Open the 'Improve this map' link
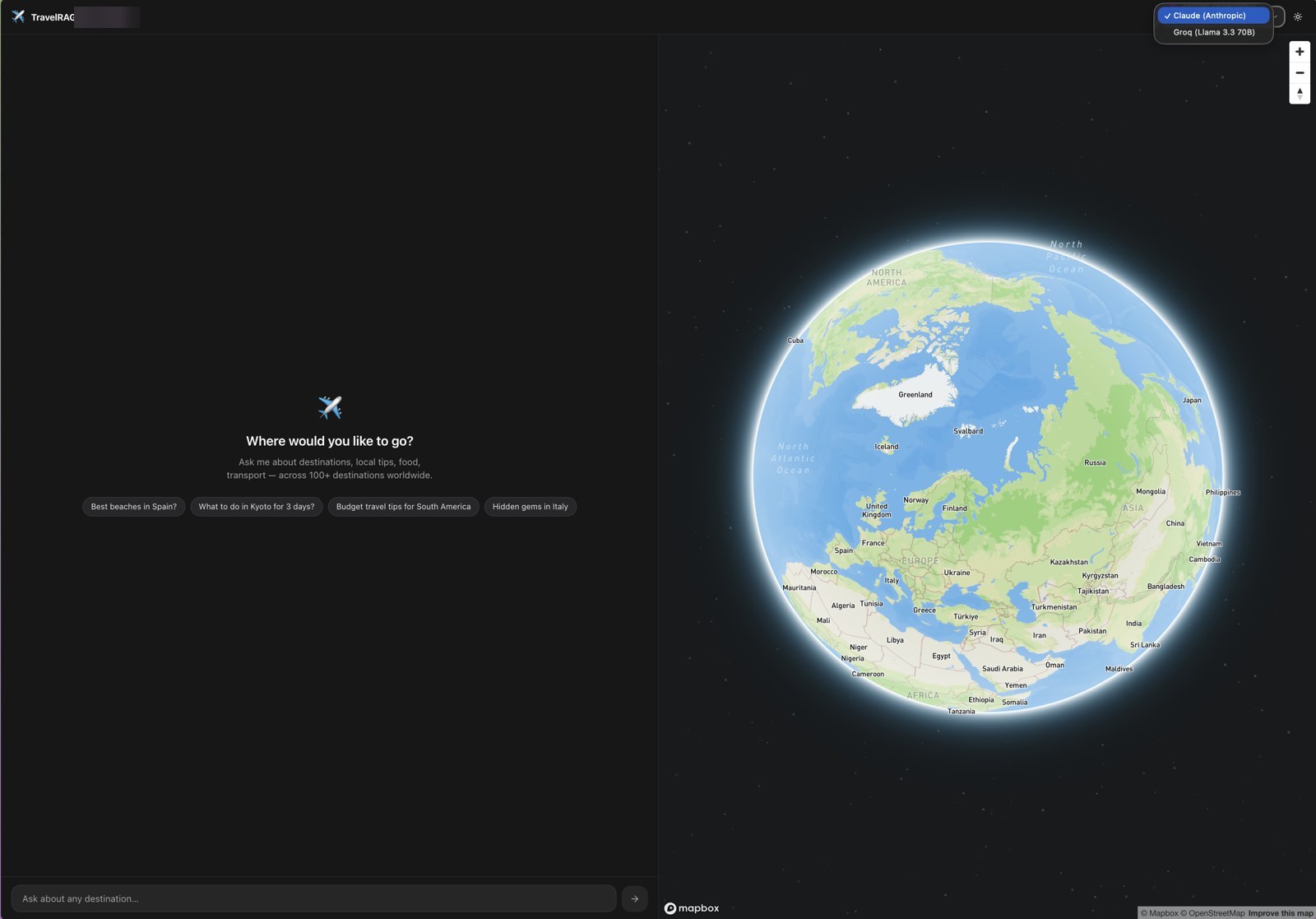The height and width of the screenshot is (919, 1316). point(1281,913)
